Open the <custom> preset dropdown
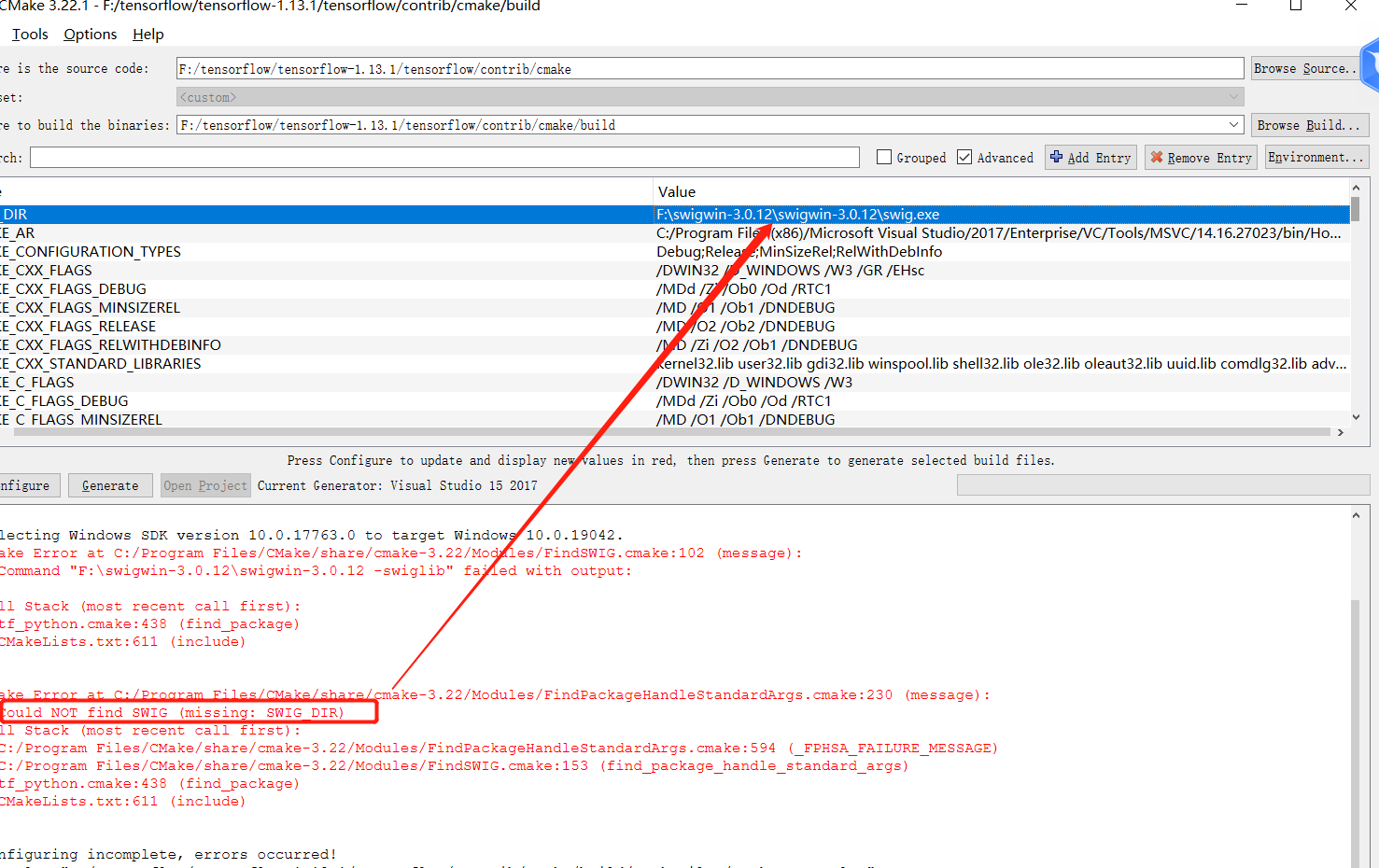 pos(1233,96)
